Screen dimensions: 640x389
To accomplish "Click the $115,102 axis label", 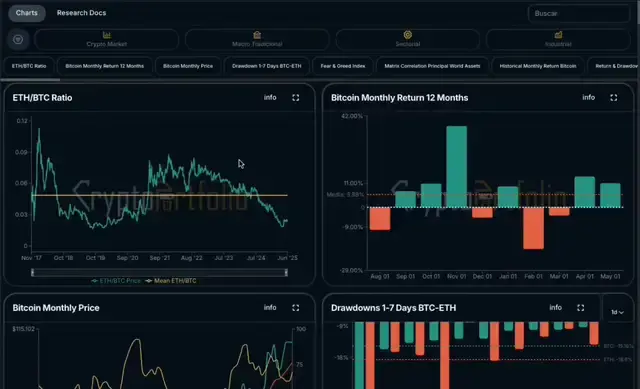I will (23, 329).
